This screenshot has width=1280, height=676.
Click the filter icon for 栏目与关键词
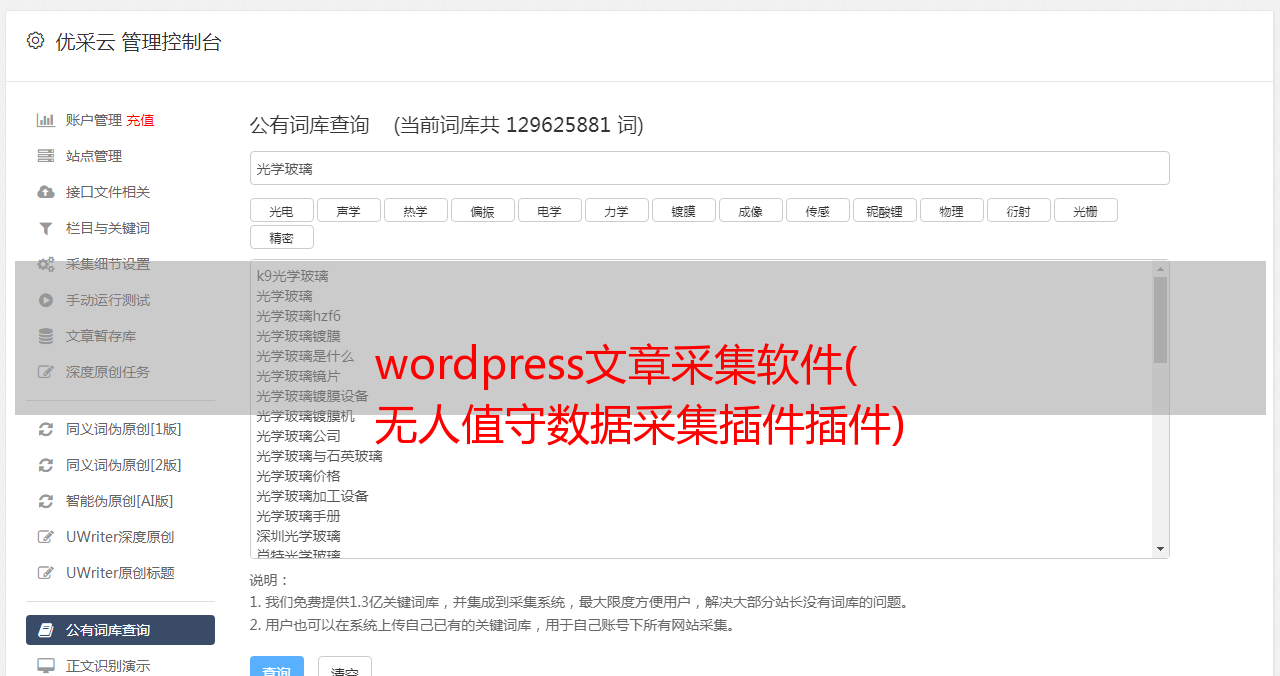(x=46, y=228)
